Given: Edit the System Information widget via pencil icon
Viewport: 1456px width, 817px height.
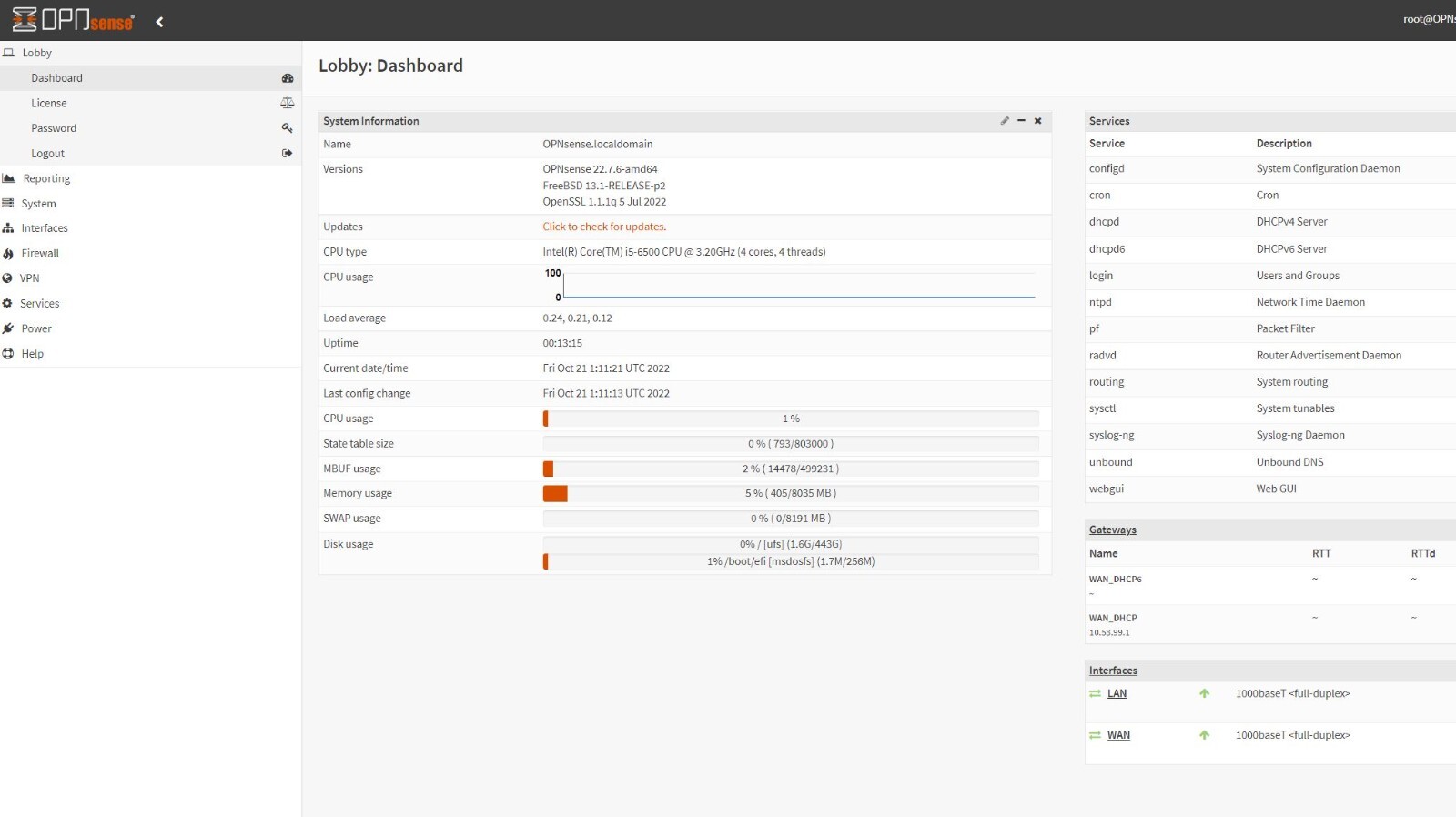Looking at the screenshot, I should 1005,121.
